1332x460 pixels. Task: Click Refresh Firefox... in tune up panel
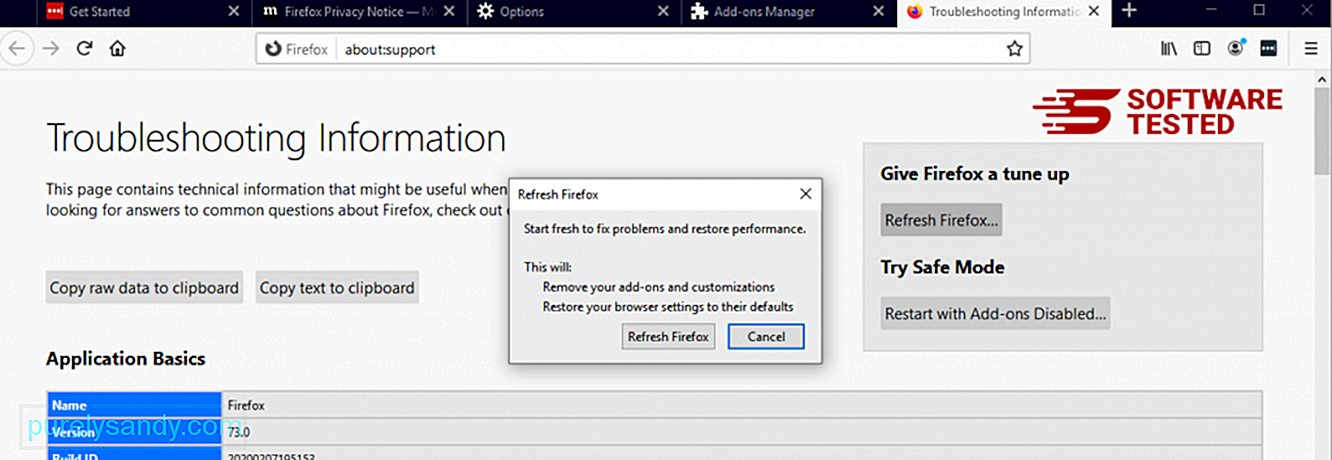coord(941,221)
